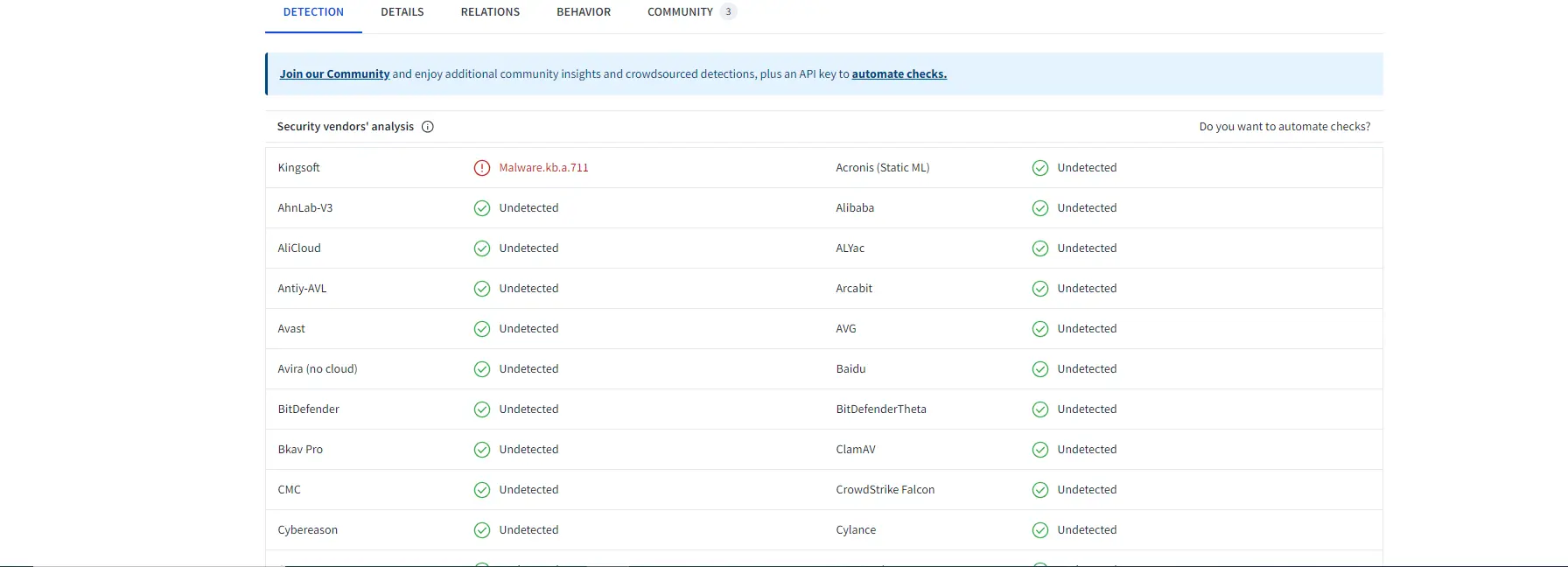Image resolution: width=1568 pixels, height=567 pixels.
Task: Select the Malware.kb.a.711 detection text
Action: (543, 168)
